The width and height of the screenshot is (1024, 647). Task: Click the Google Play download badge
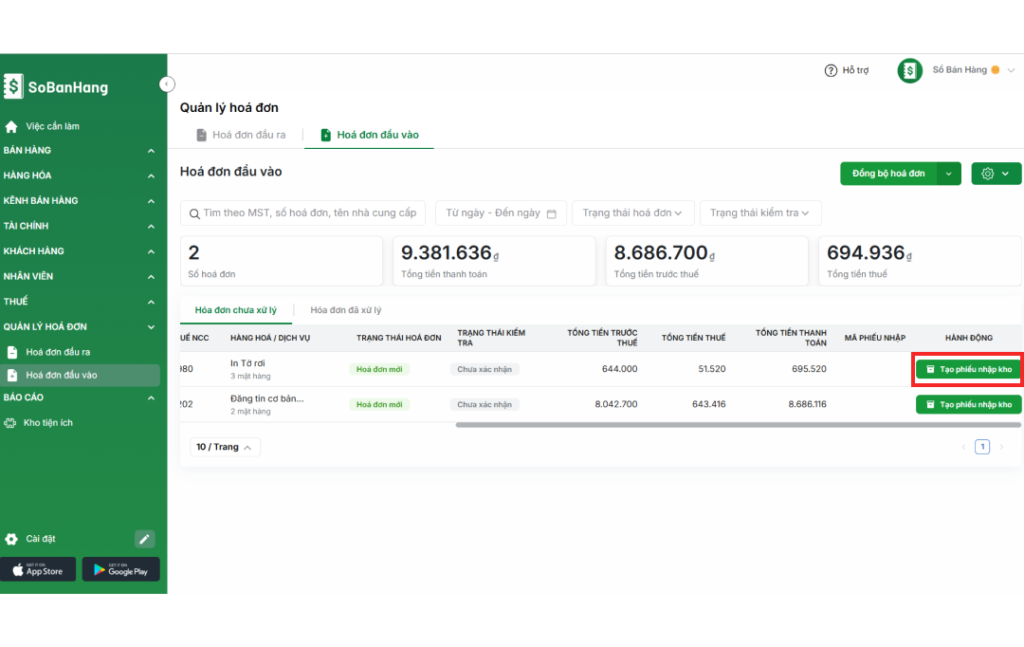click(121, 570)
